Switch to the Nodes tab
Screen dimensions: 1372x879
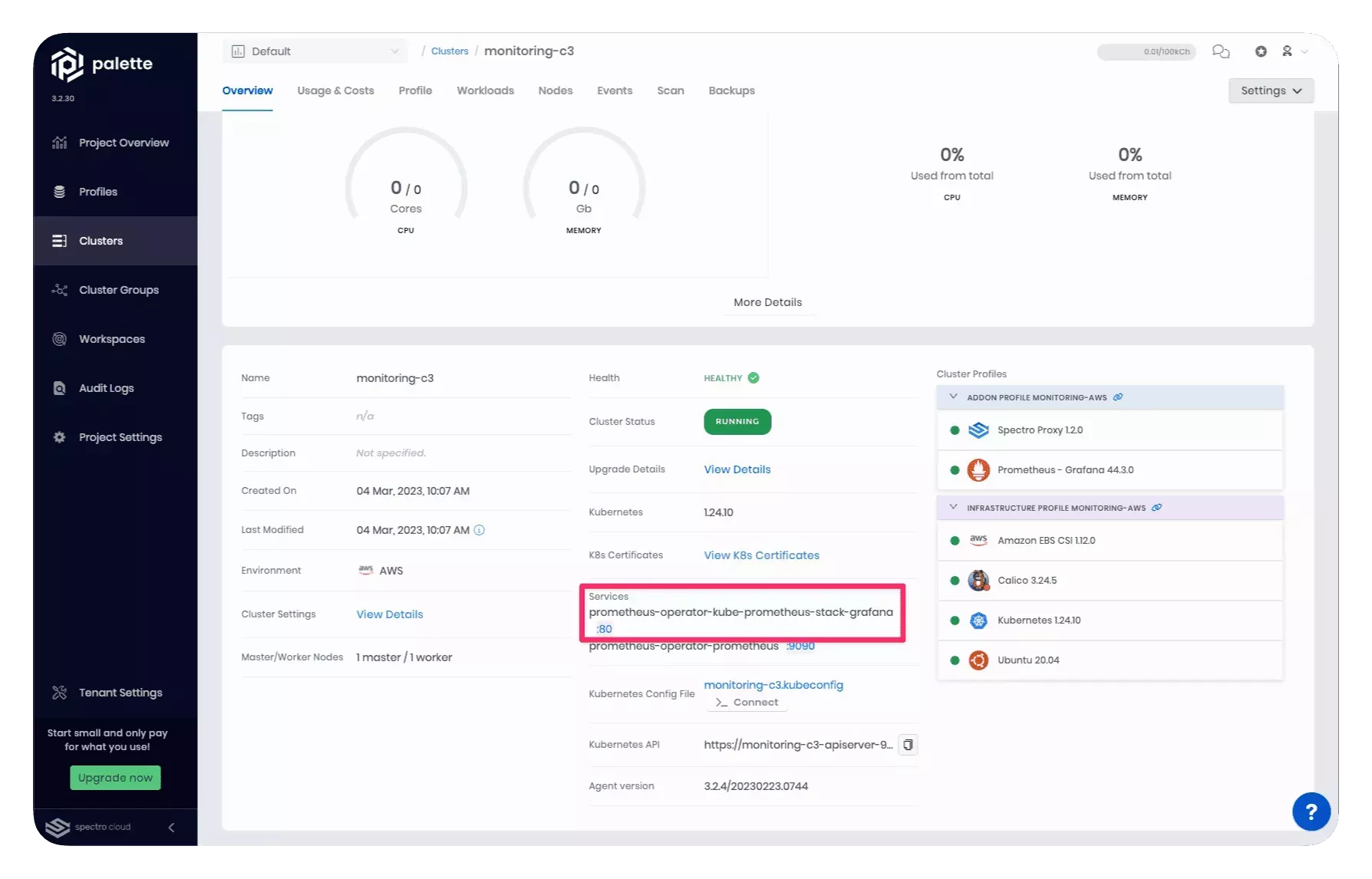(555, 91)
